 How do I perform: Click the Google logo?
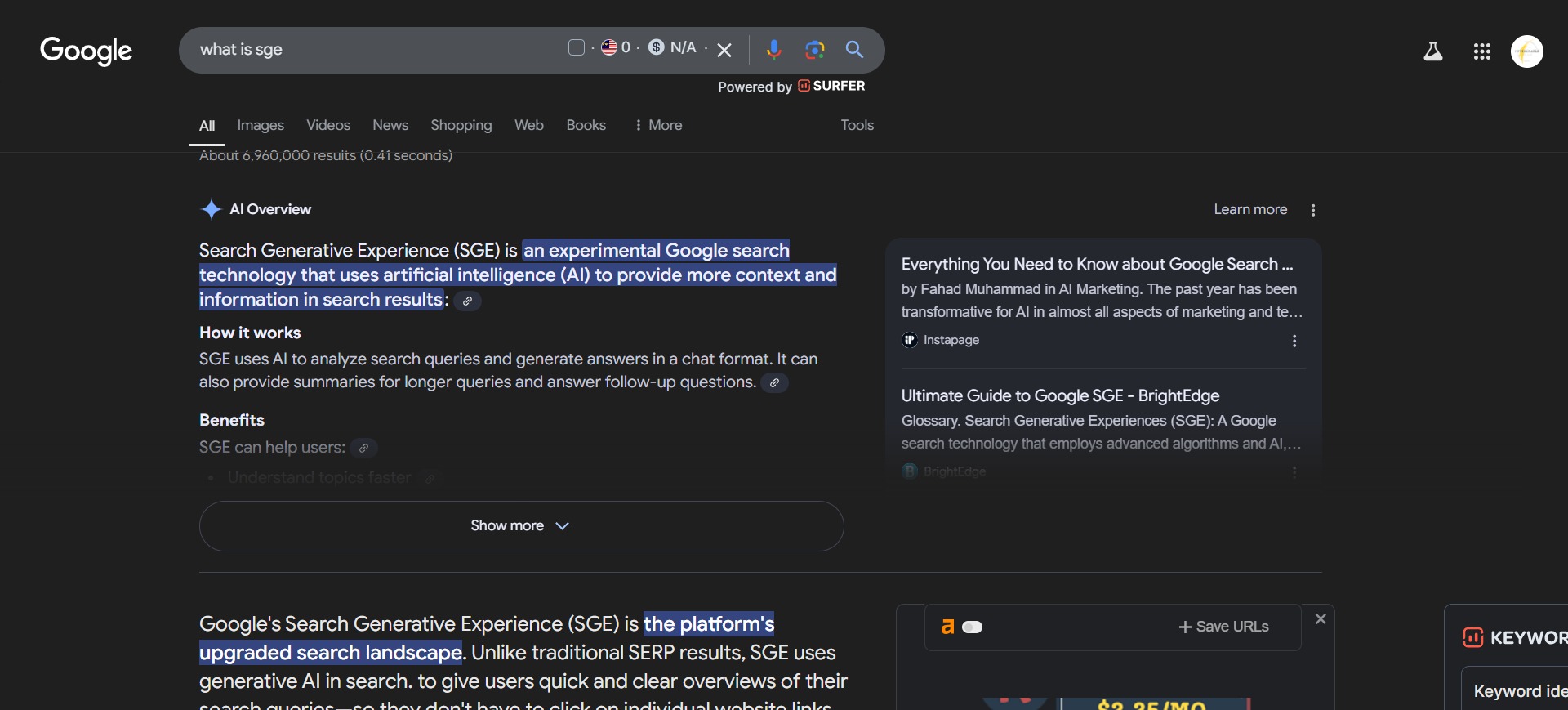[x=86, y=51]
